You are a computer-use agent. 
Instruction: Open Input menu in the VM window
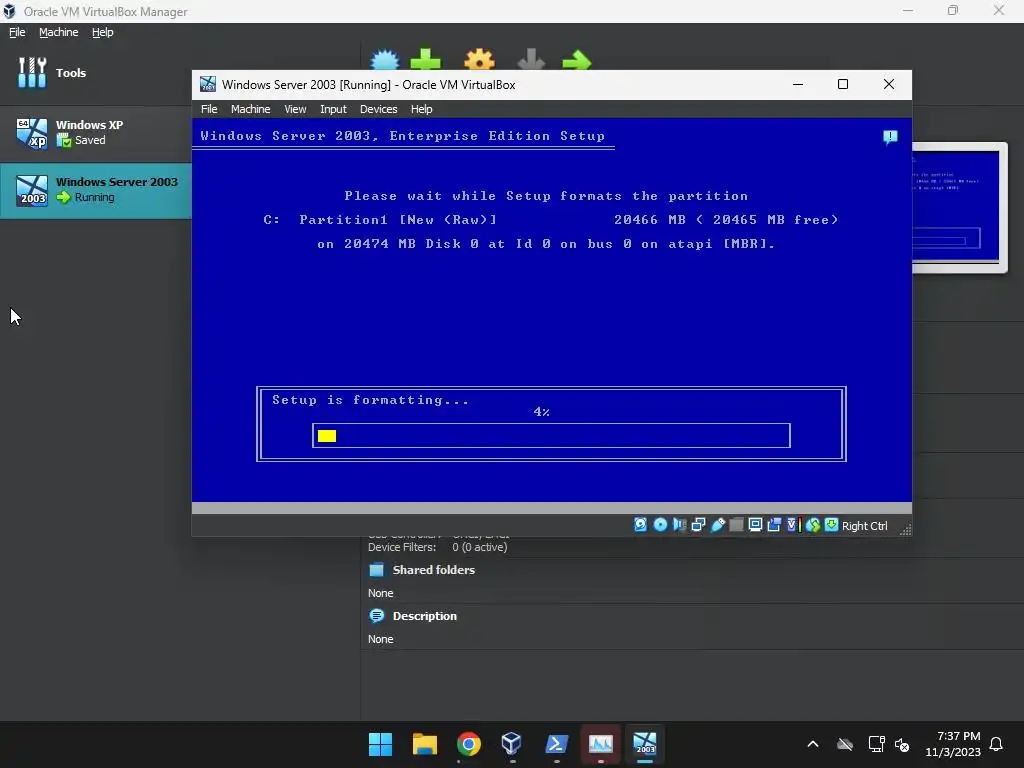(x=333, y=109)
